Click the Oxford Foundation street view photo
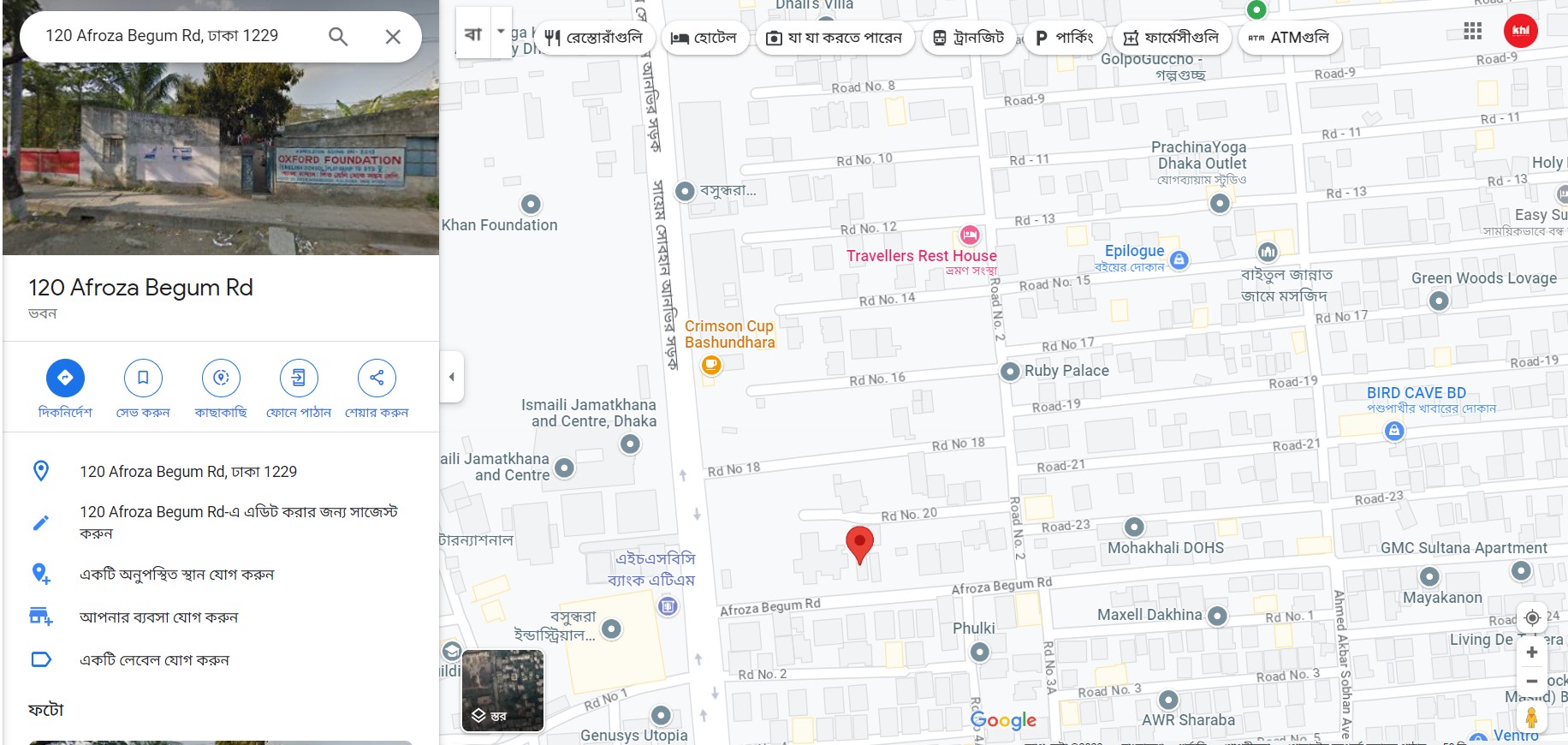 click(221, 127)
